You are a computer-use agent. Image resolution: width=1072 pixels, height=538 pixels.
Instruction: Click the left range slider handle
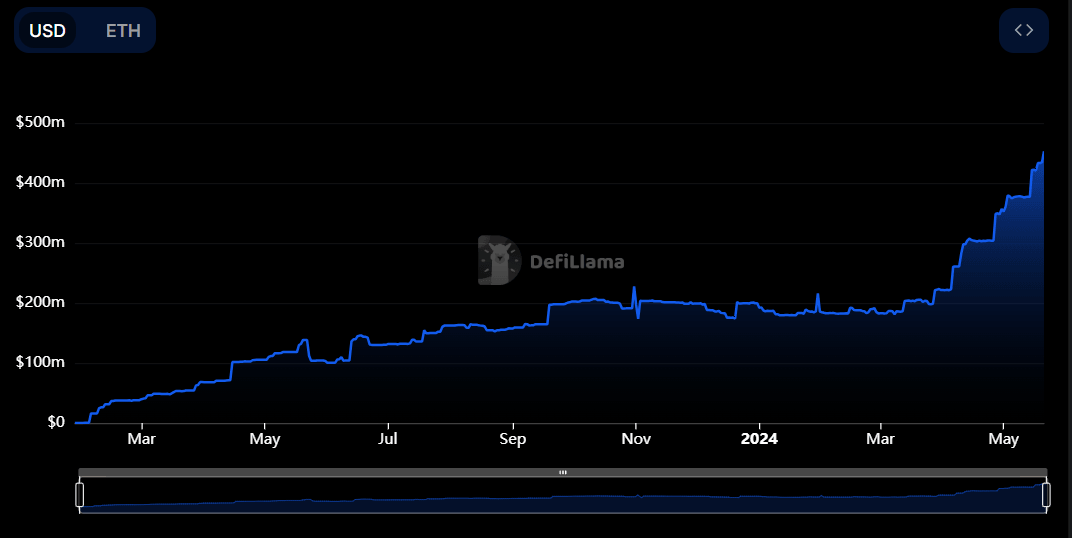coord(79,495)
